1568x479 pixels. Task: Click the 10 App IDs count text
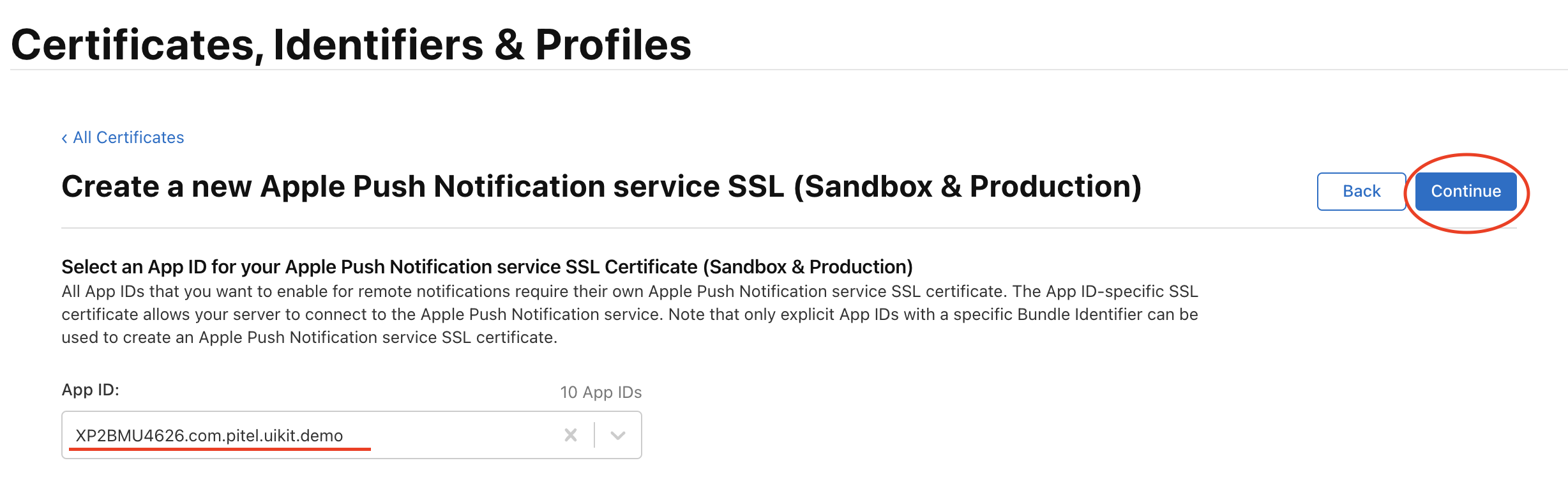(x=601, y=392)
